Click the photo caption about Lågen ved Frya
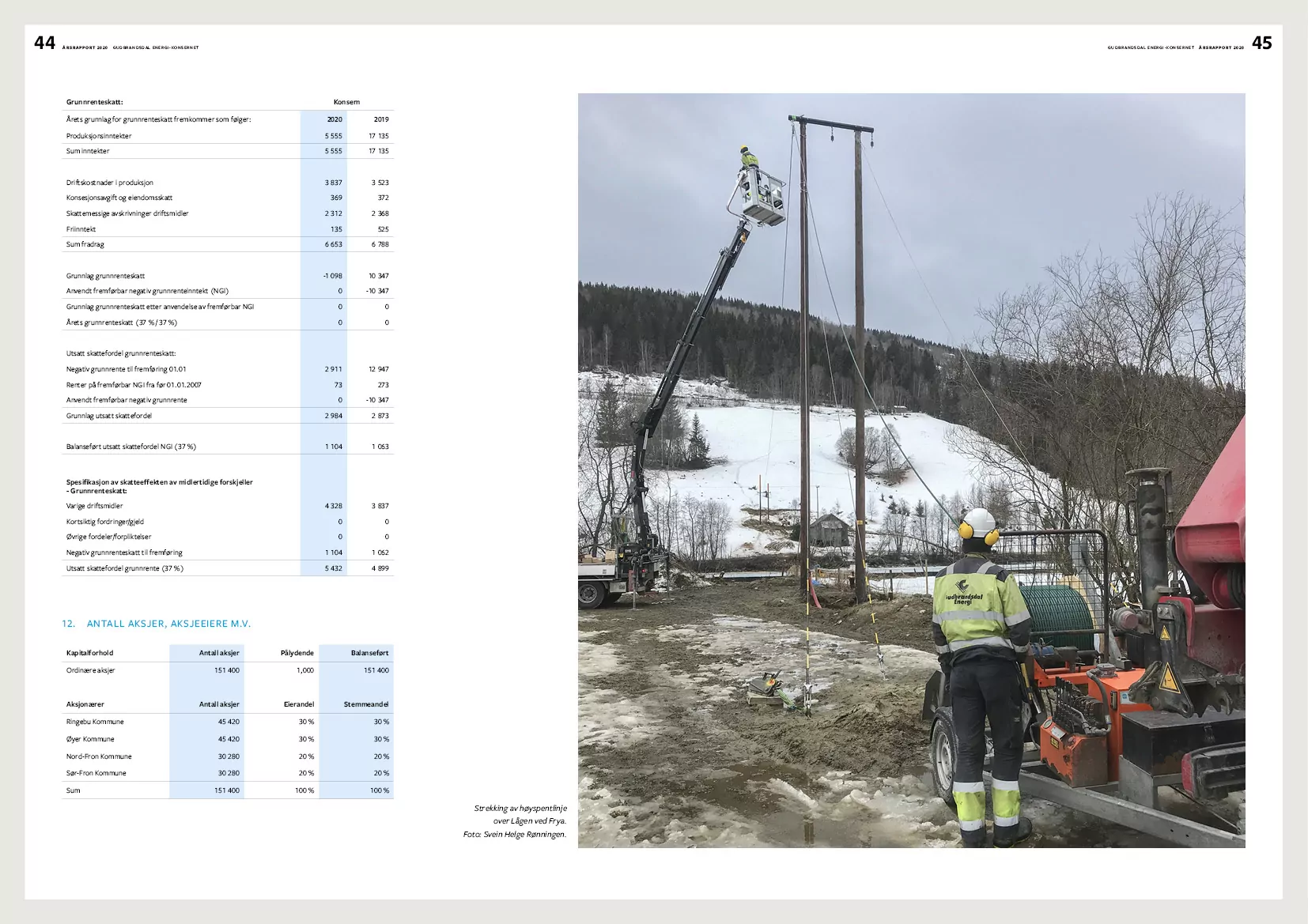Image resolution: width=1308 pixels, height=924 pixels. click(x=516, y=821)
